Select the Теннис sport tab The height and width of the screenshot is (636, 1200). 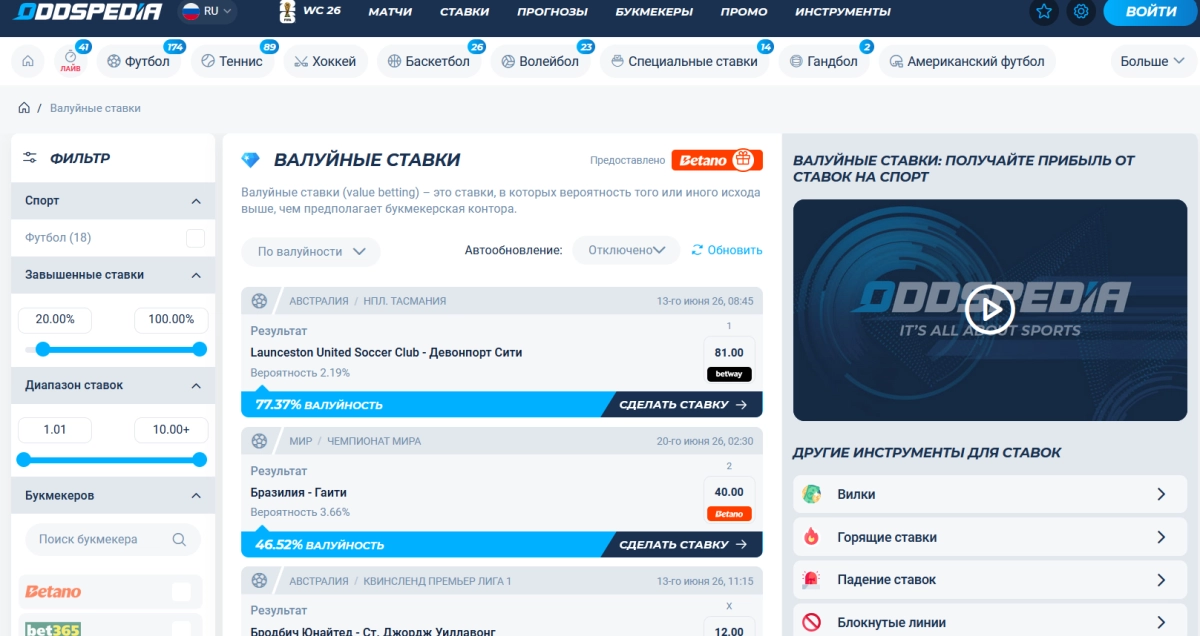(232, 61)
